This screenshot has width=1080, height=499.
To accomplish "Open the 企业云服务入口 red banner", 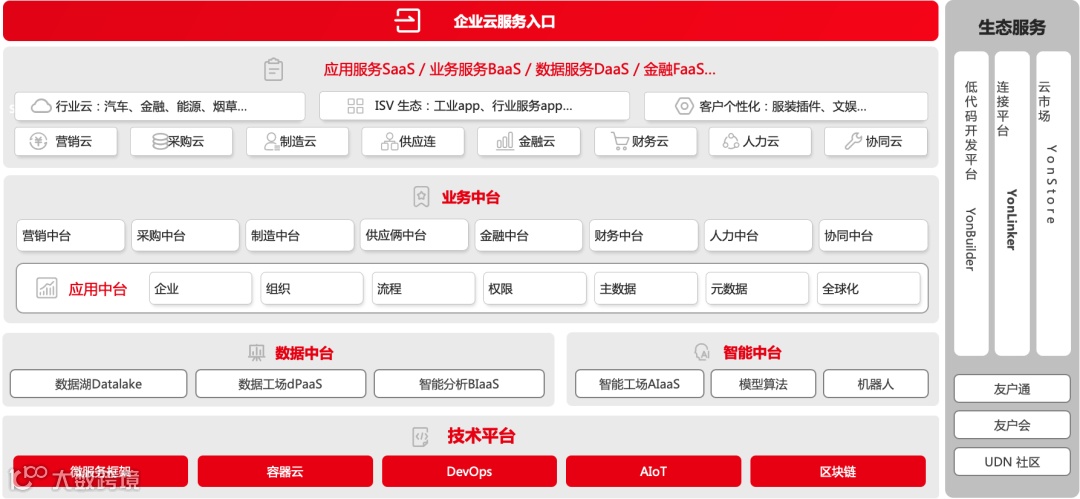I will (x=471, y=21).
